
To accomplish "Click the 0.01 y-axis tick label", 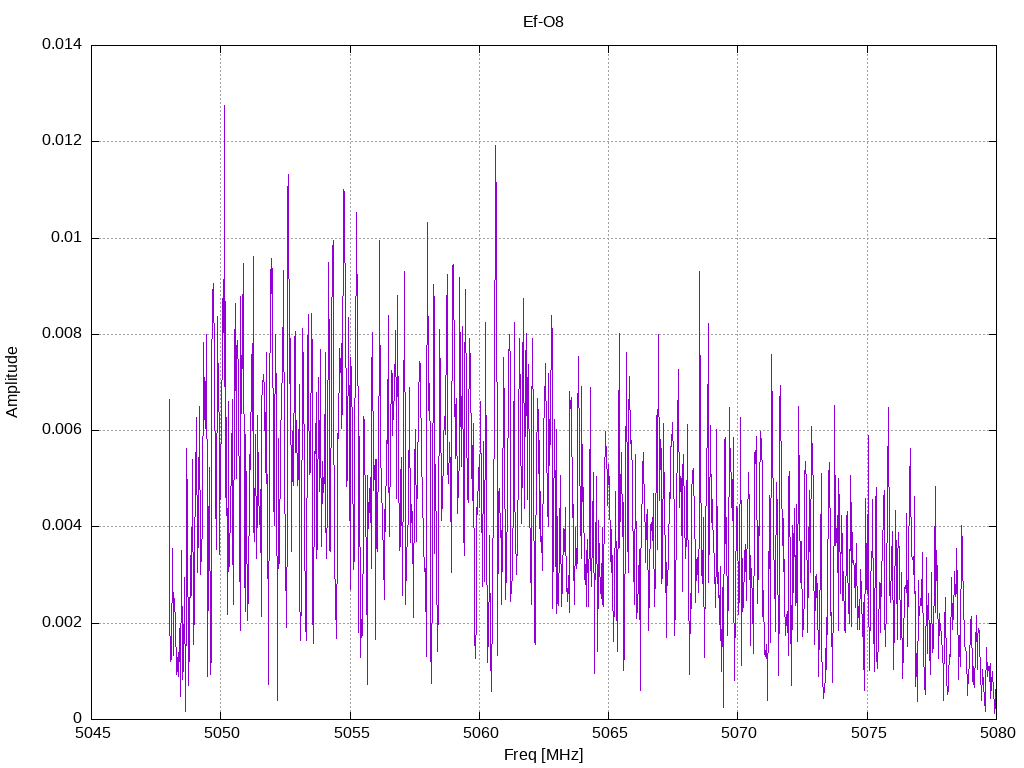I will click(67, 237).
